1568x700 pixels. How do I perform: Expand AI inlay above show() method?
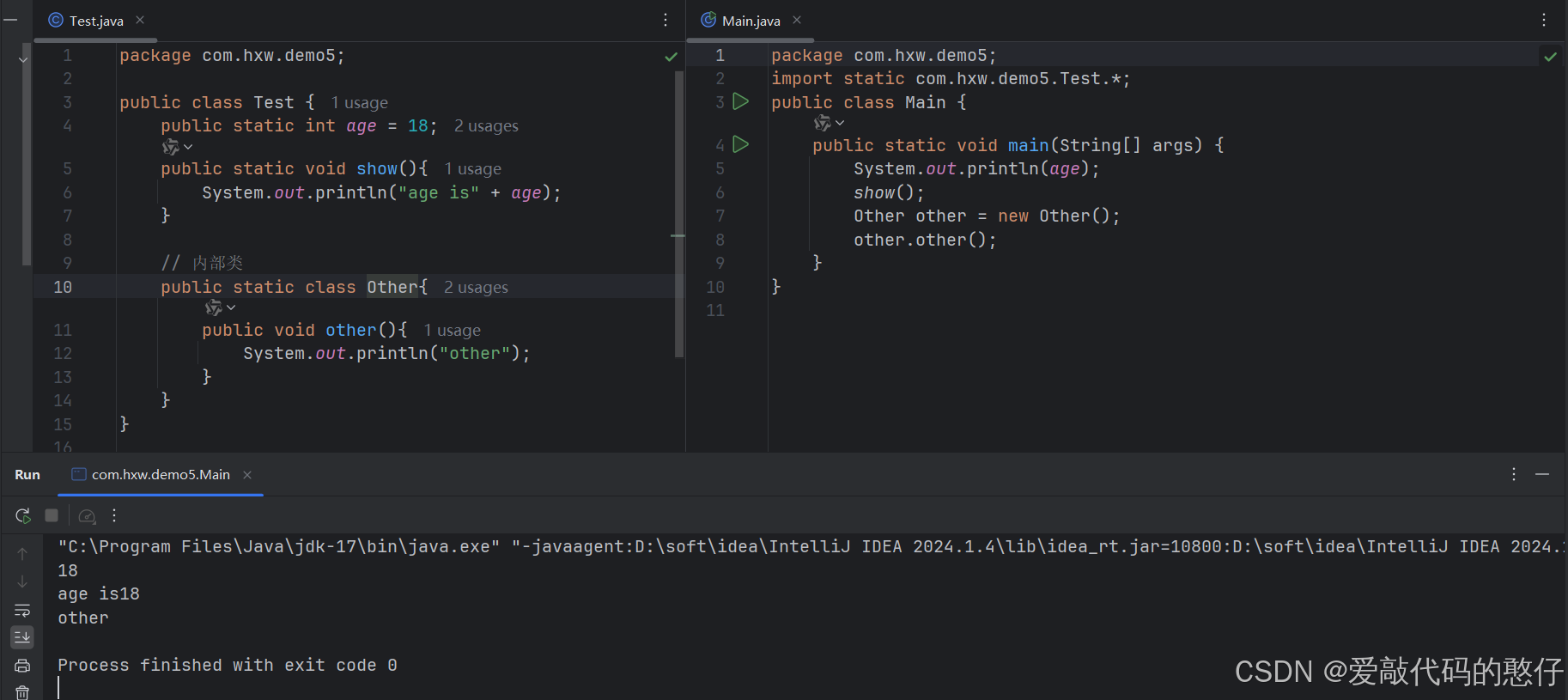point(177,148)
